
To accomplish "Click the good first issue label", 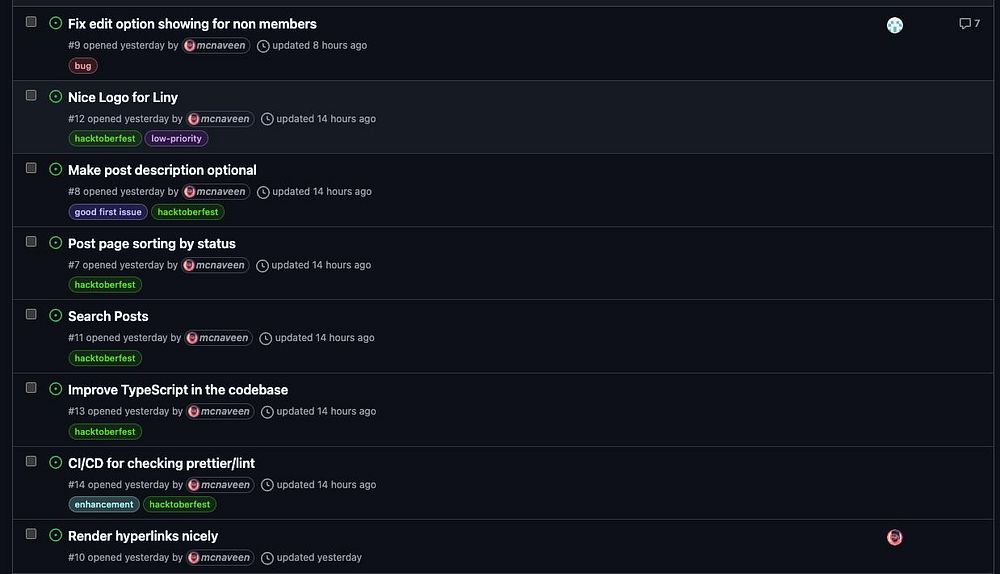I will [108, 212].
